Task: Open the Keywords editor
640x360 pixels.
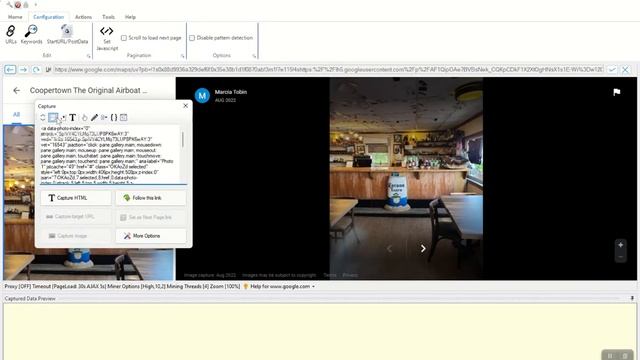Action: [31, 34]
